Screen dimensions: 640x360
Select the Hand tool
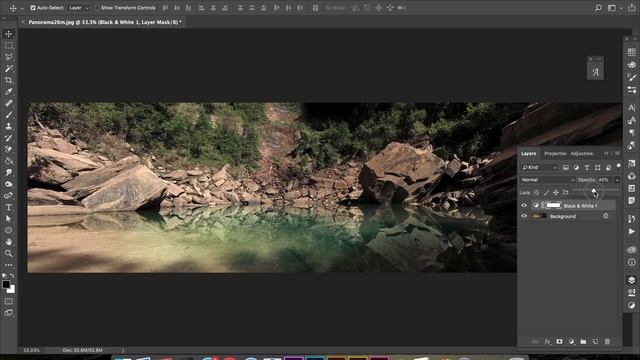[x=9, y=242]
